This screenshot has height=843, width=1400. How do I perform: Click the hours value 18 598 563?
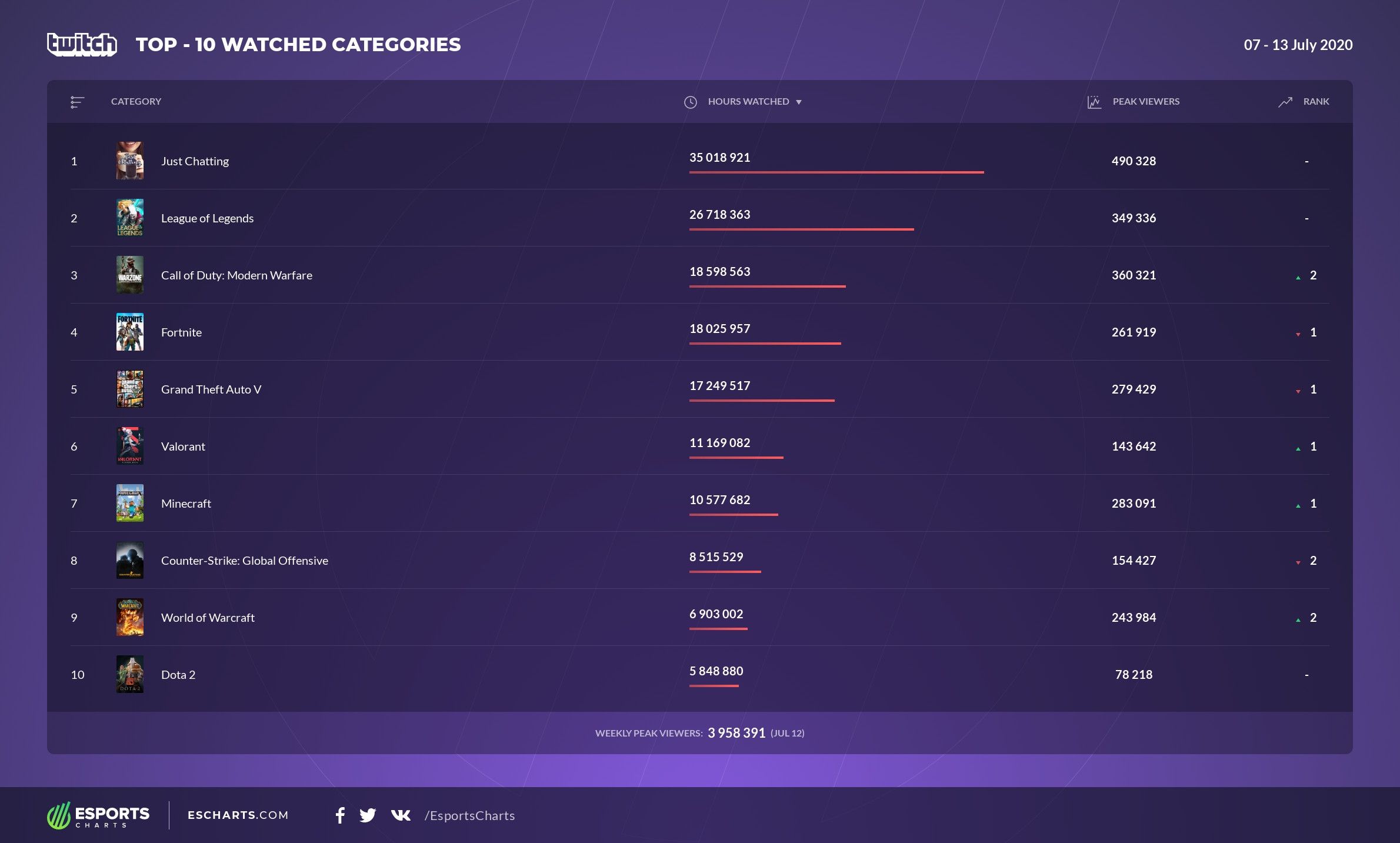coord(719,272)
